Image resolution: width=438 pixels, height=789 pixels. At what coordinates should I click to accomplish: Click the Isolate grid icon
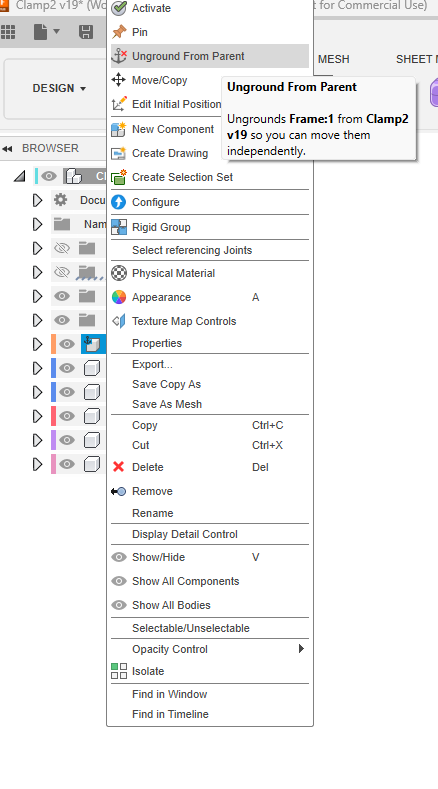click(x=119, y=671)
